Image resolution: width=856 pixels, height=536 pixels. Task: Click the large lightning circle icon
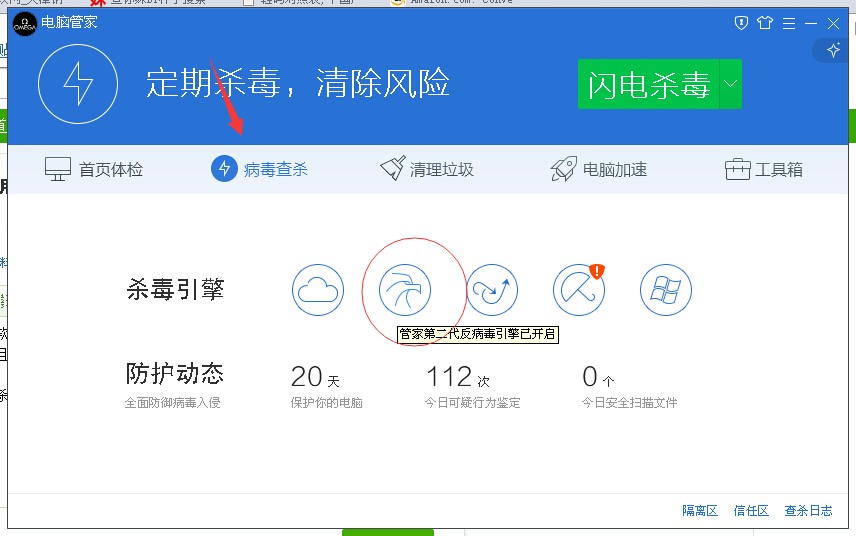(x=78, y=84)
